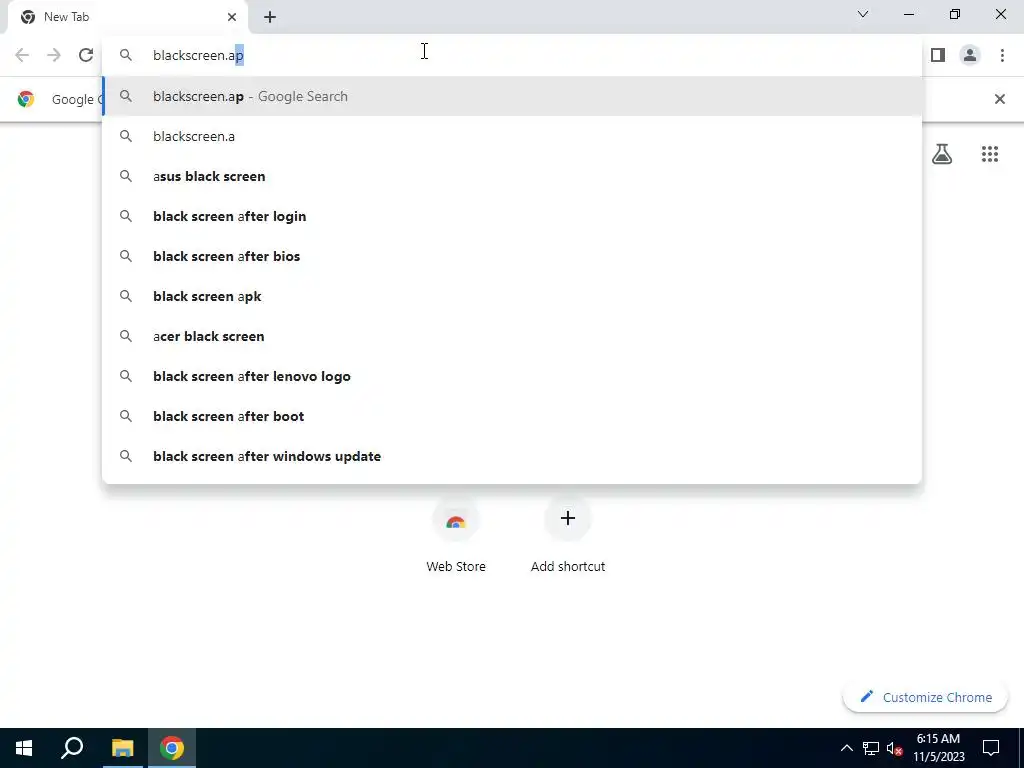The image size is (1024, 768).
Task: Open the tab search dropdown arrow
Action: [x=863, y=14]
